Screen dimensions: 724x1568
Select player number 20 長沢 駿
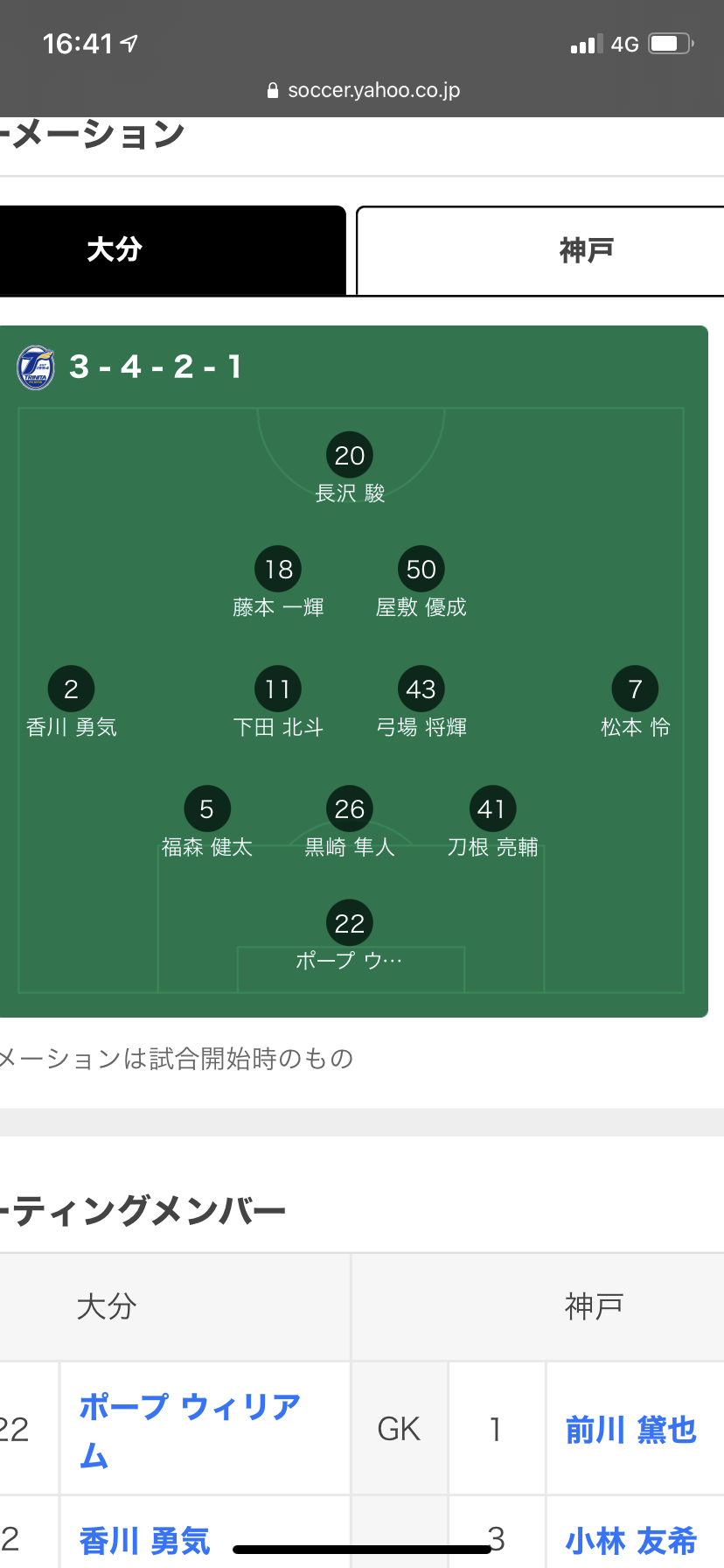tap(350, 469)
